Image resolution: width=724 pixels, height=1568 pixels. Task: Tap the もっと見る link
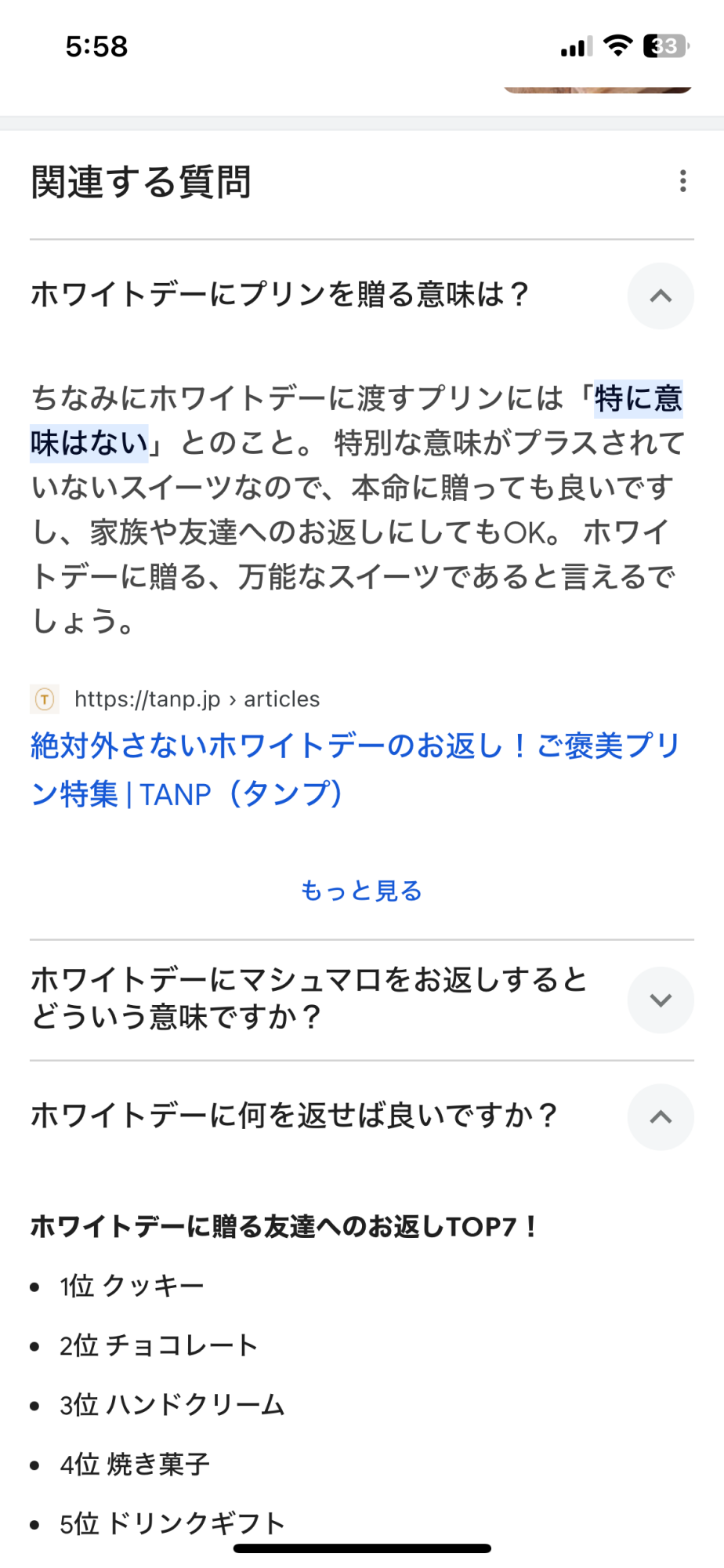361,891
